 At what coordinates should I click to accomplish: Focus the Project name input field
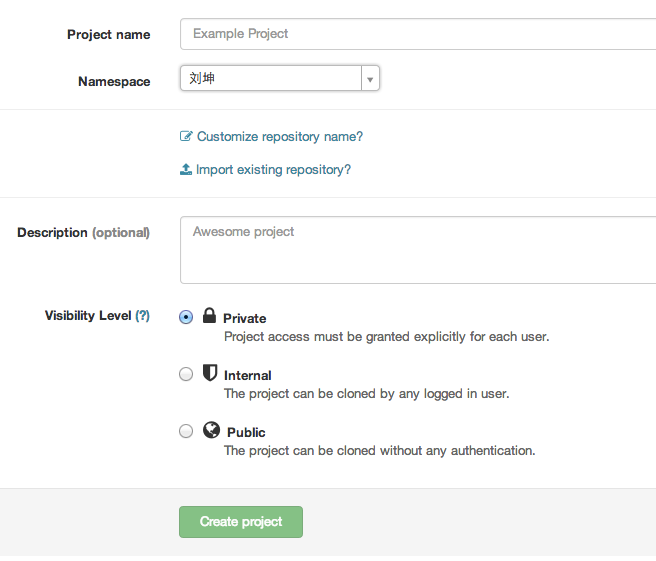coord(417,34)
